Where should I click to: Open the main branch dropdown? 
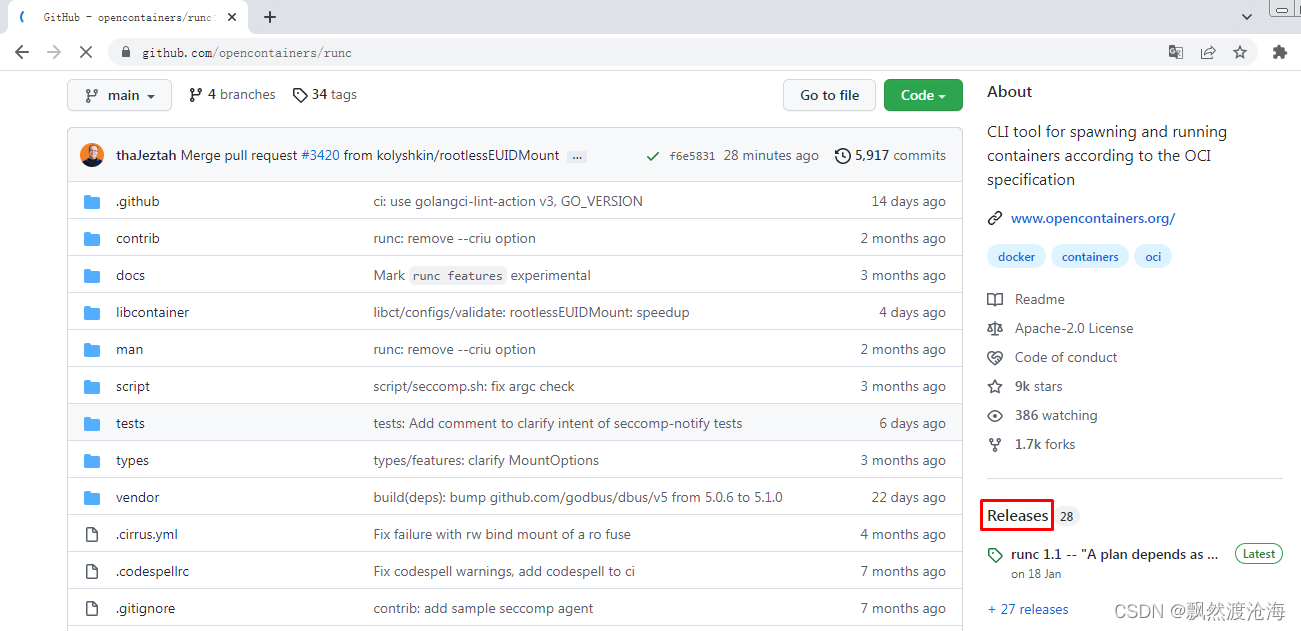119,95
